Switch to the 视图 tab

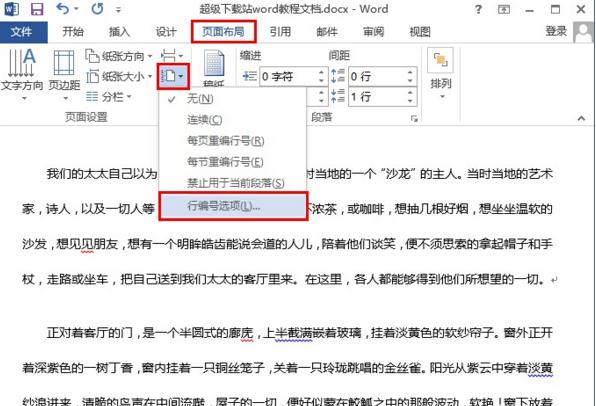coord(420,32)
